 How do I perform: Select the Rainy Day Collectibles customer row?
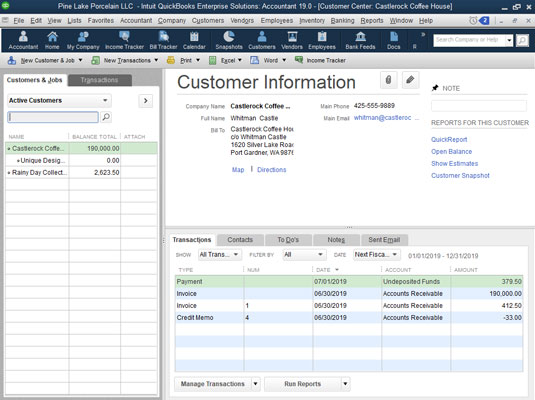81,172
